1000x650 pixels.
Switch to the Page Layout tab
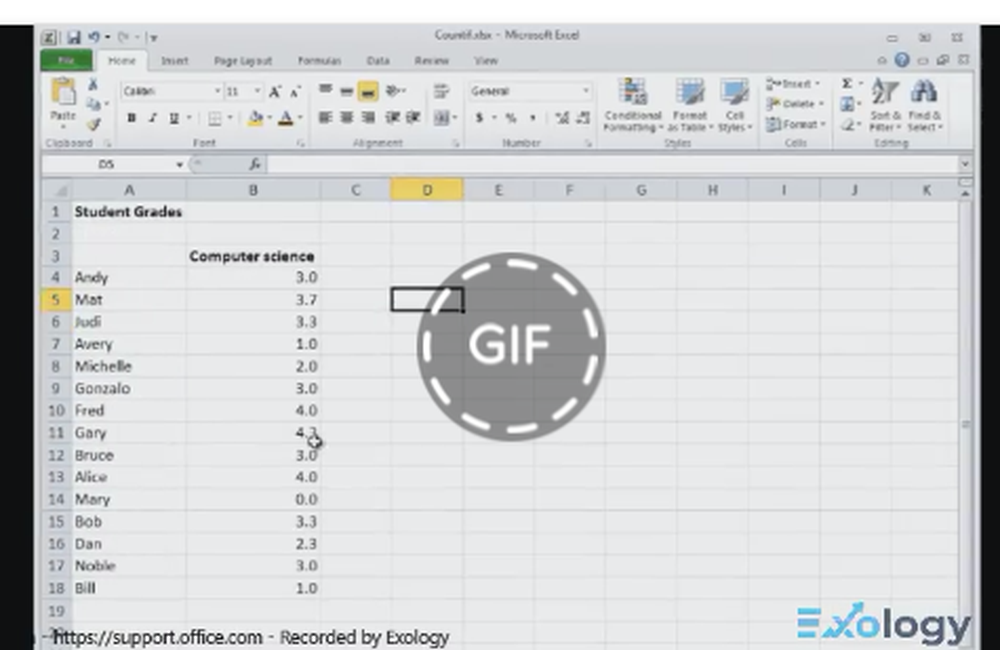coord(242,61)
